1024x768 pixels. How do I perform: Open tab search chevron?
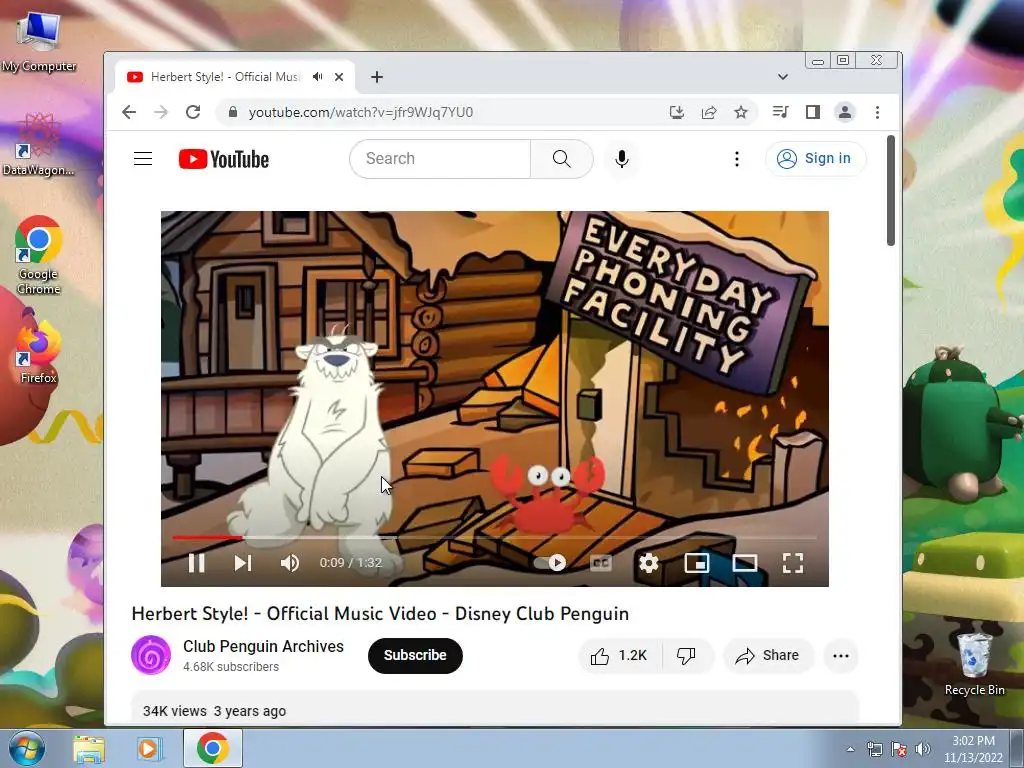(782, 77)
